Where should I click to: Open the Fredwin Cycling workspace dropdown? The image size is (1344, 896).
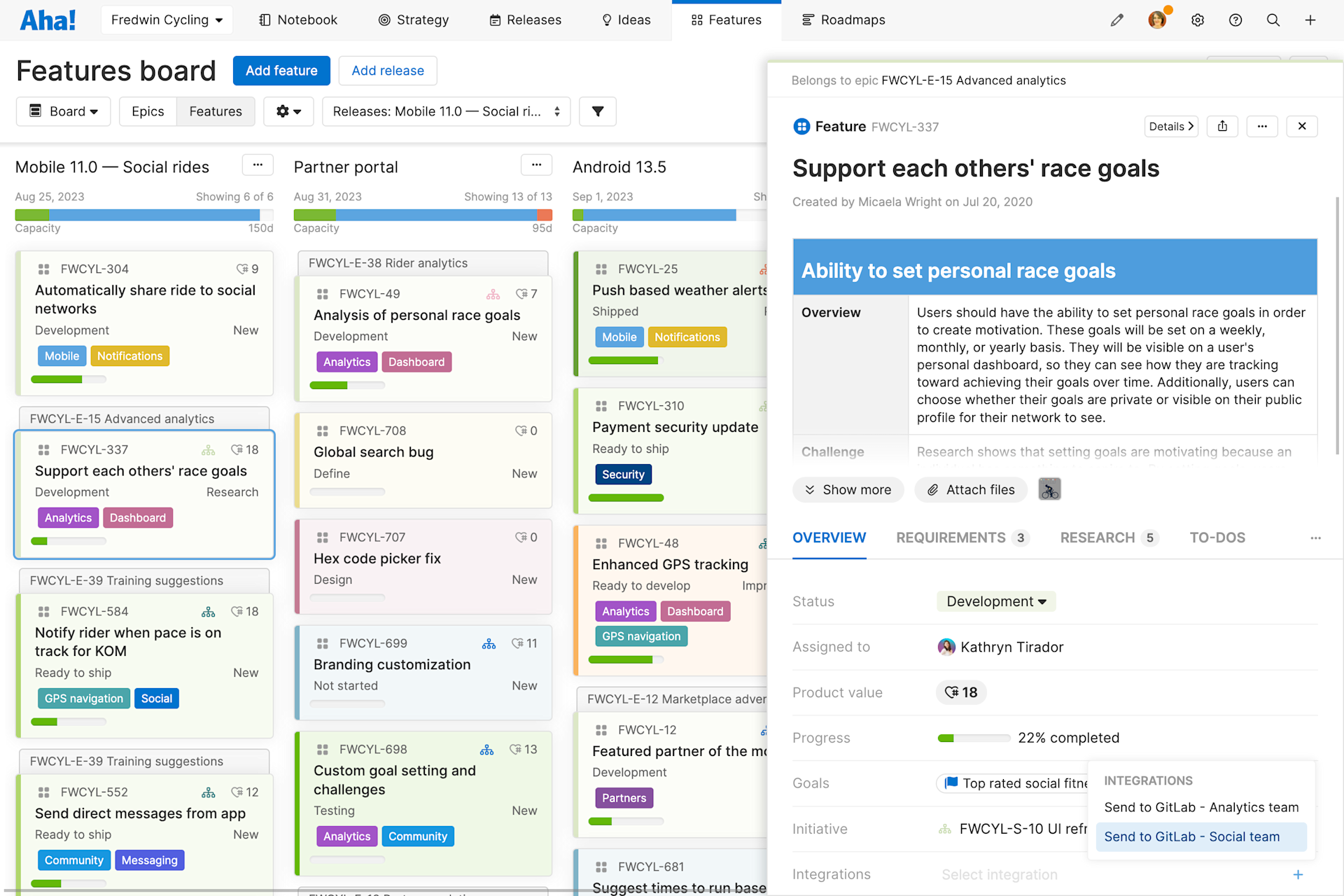pos(166,20)
